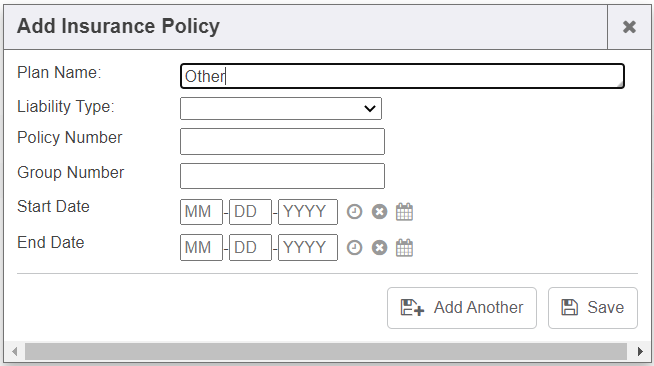Click the save-plus icon on Add Another
The height and width of the screenshot is (366, 654).
[412, 308]
